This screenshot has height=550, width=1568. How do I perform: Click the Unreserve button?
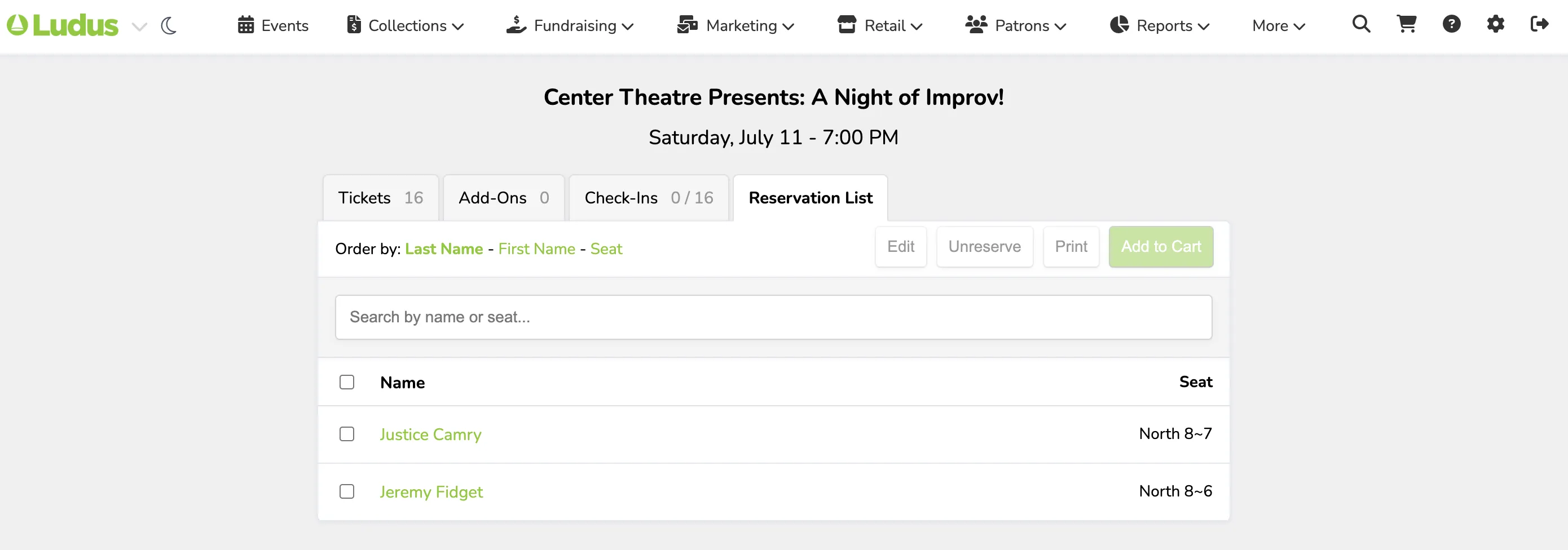coord(984,246)
